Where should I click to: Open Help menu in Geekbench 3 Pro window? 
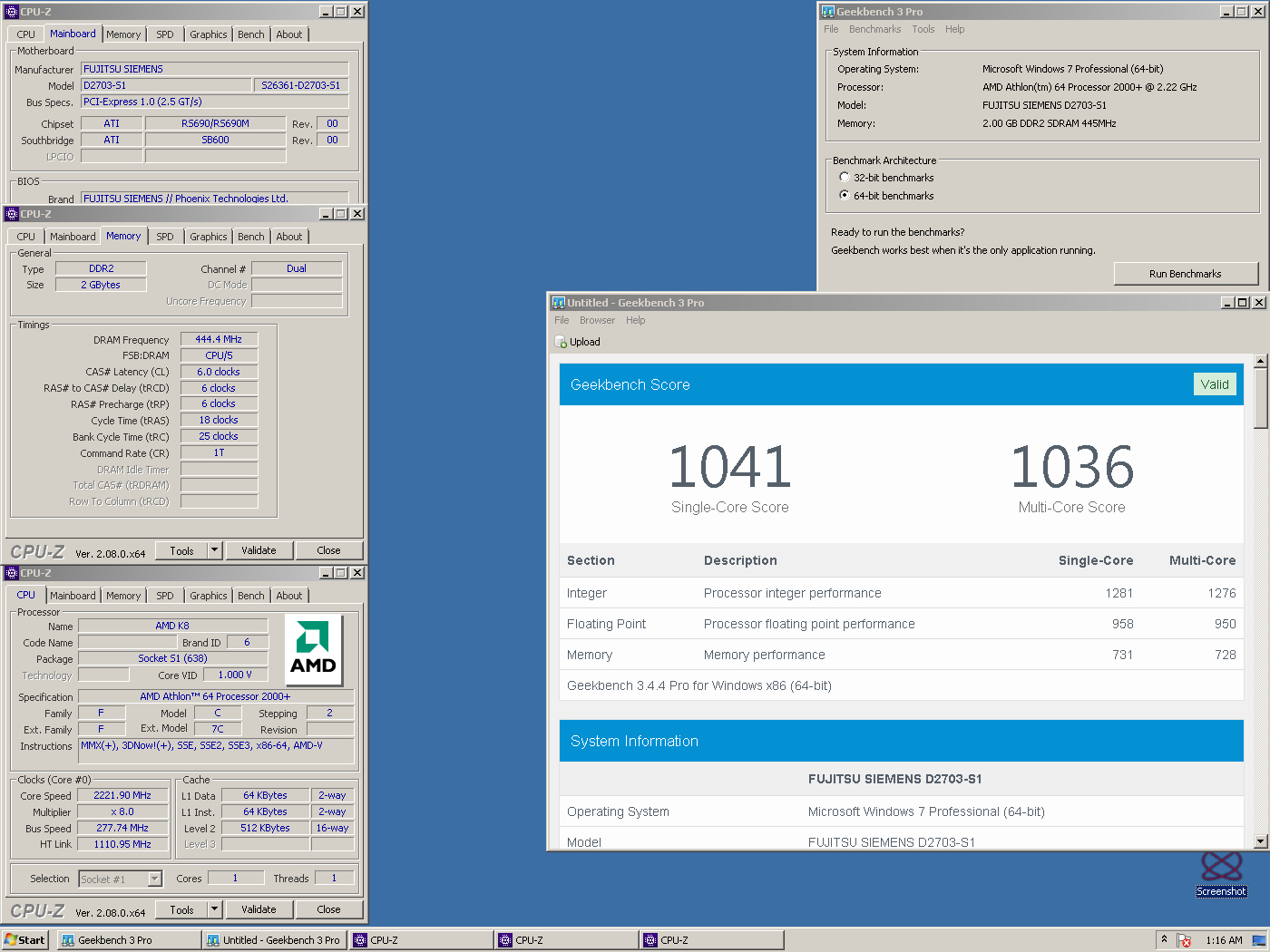click(954, 29)
